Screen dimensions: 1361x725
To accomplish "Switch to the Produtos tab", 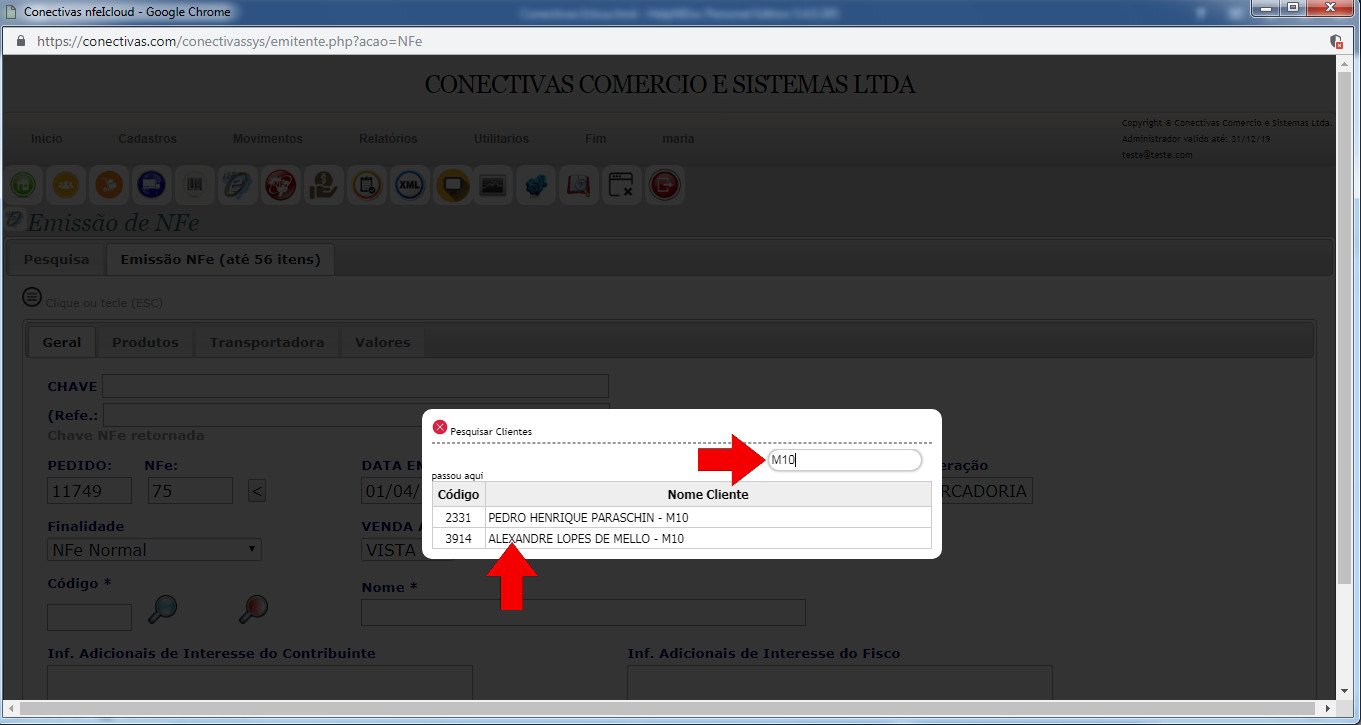I will pyautogui.click(x=145, y=342).
